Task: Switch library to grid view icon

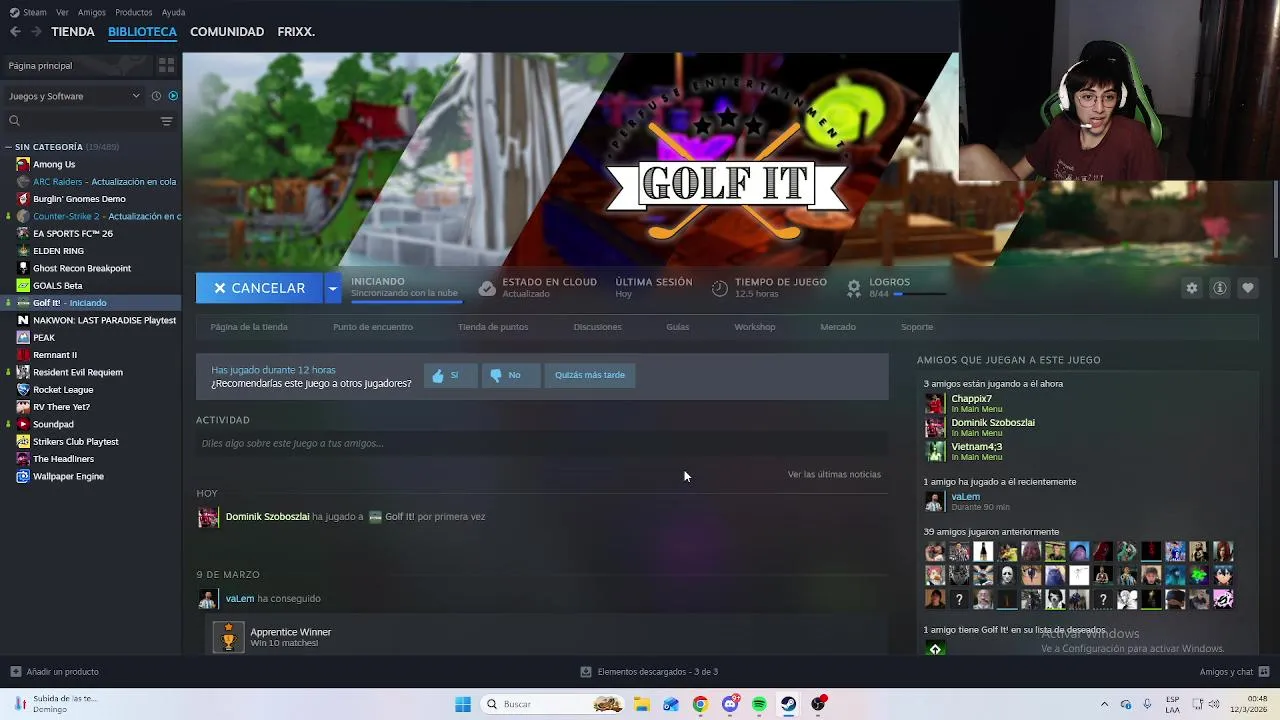Action: pos(166,65)
